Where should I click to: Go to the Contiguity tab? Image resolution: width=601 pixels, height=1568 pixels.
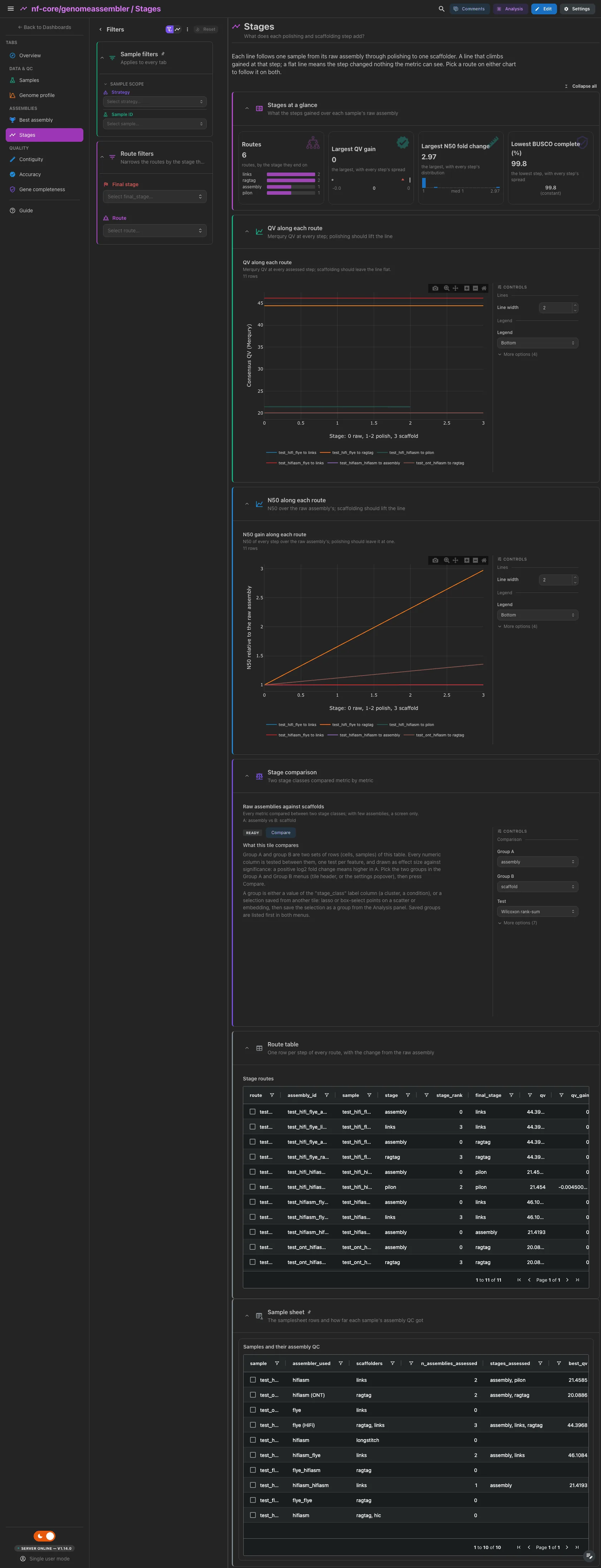(44, 159)
